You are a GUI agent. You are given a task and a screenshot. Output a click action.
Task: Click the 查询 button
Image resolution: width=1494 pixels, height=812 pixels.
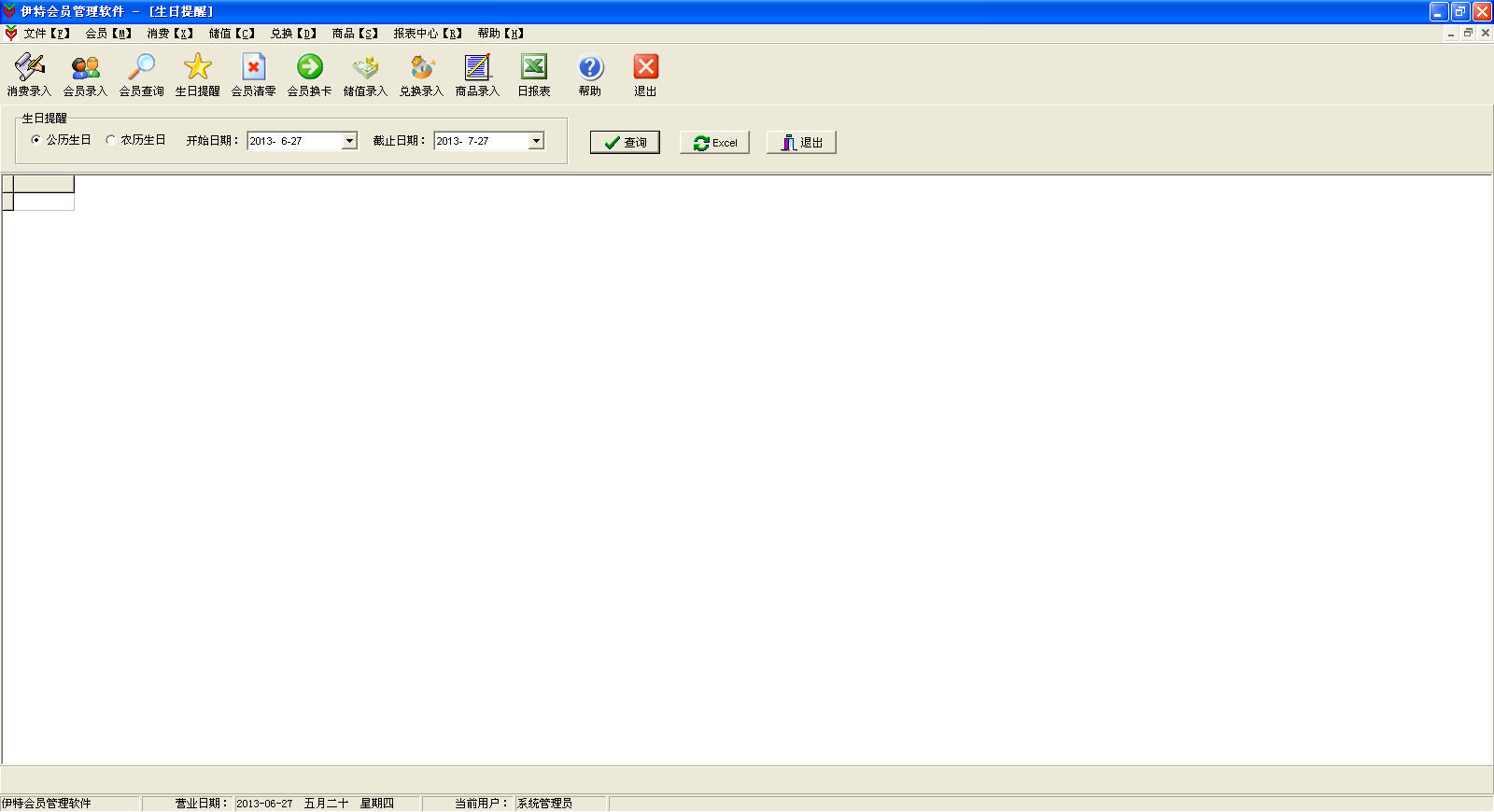coord(625,142)
